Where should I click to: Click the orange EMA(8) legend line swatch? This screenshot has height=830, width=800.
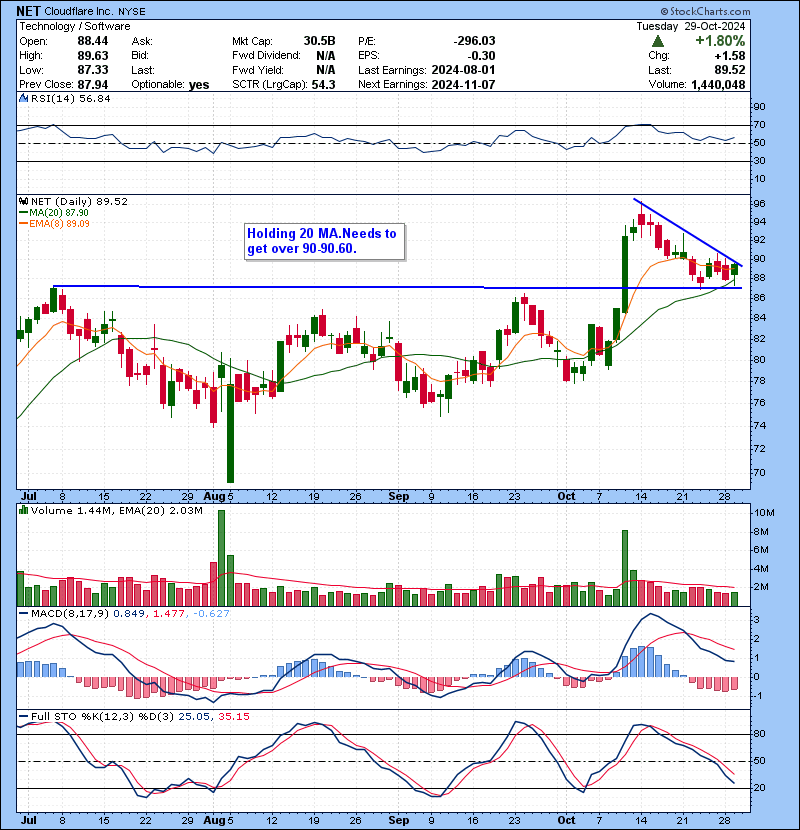[23, 224]
